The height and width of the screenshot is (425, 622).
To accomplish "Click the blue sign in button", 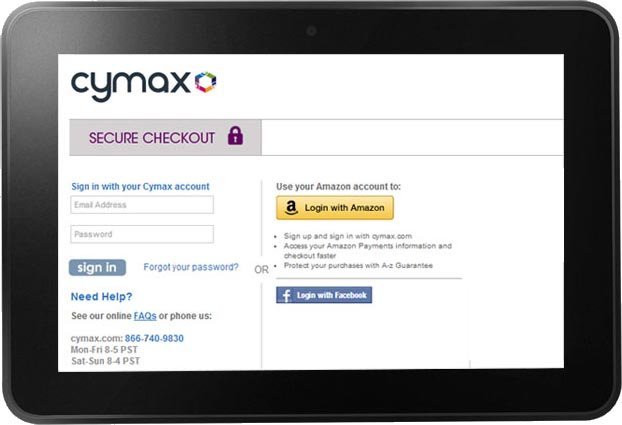I will point(97,267).
